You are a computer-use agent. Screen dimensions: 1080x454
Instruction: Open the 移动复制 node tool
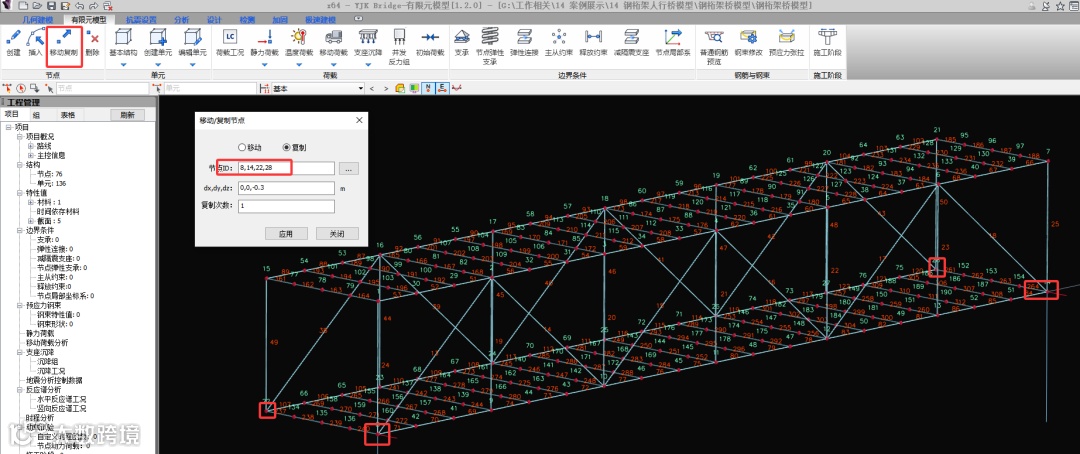point(63,41)
